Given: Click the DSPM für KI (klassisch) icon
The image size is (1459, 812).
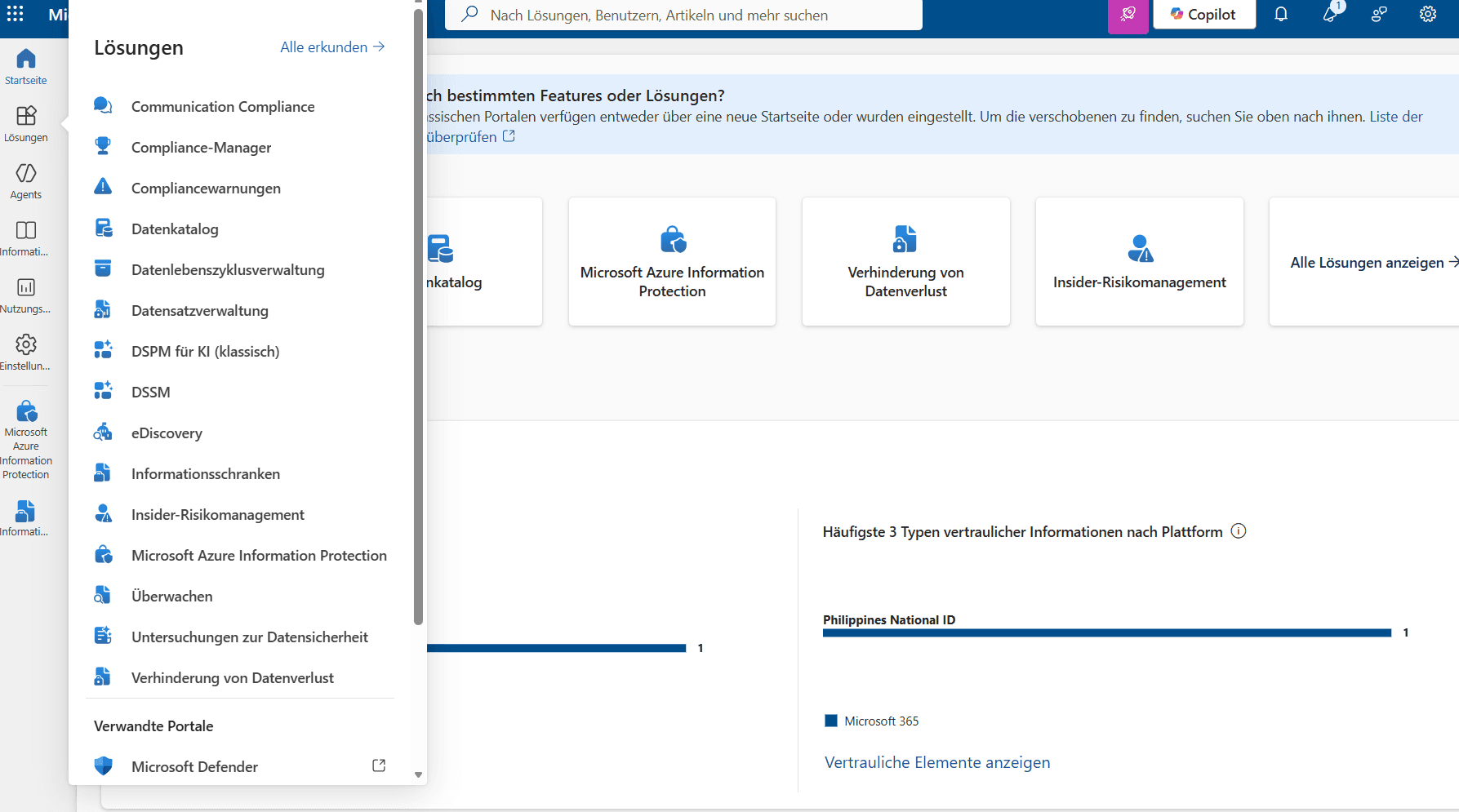Looking at the screenshot, I should [x=103, y=351].
